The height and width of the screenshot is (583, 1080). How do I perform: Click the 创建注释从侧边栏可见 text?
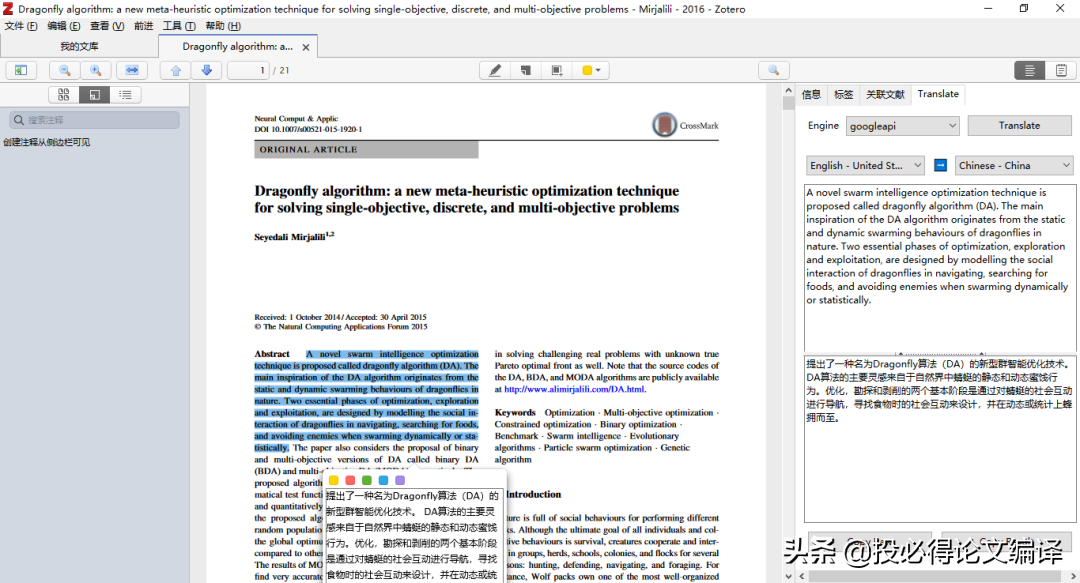click(x=46, y=142)
